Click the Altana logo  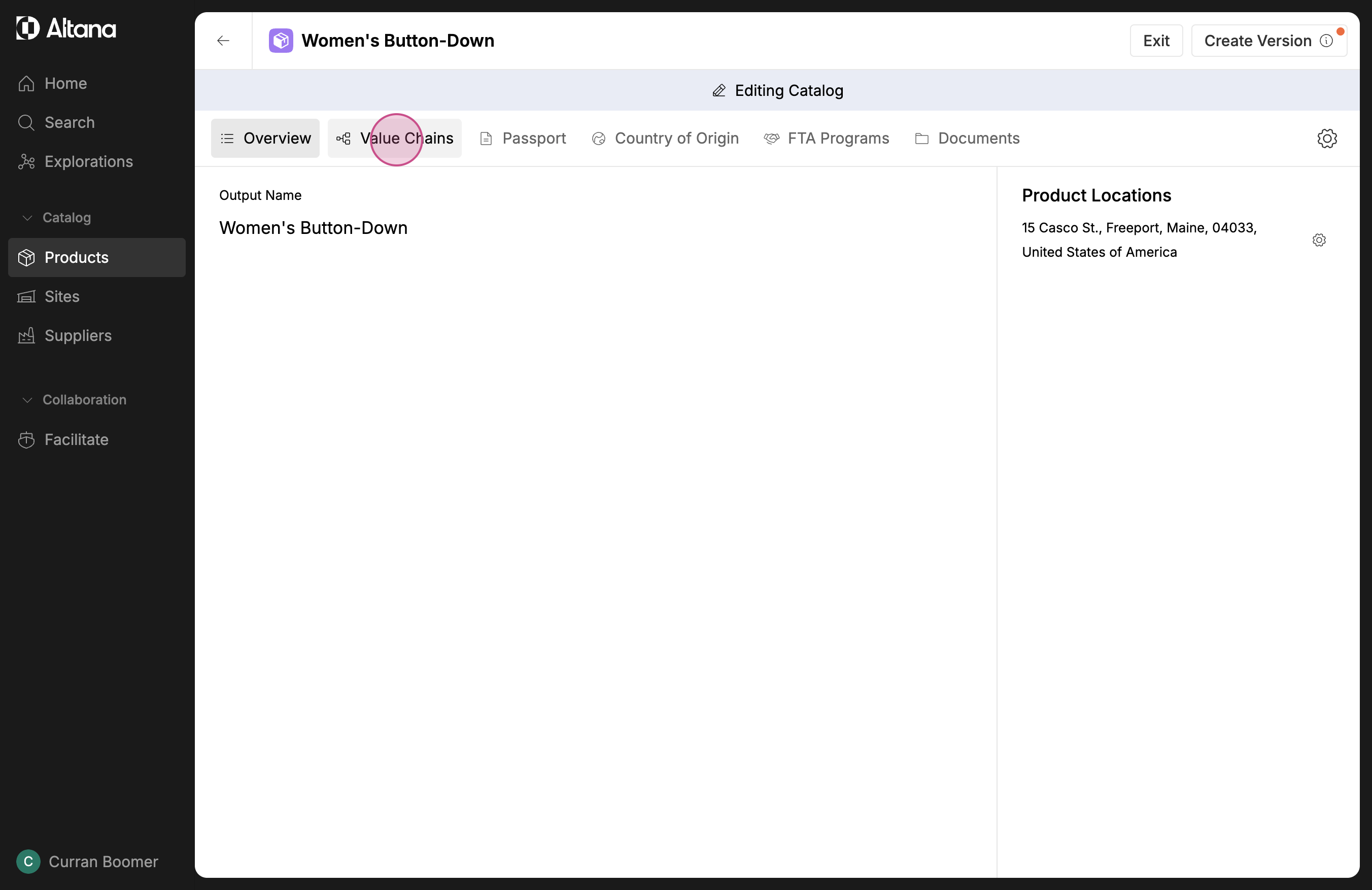66,28
